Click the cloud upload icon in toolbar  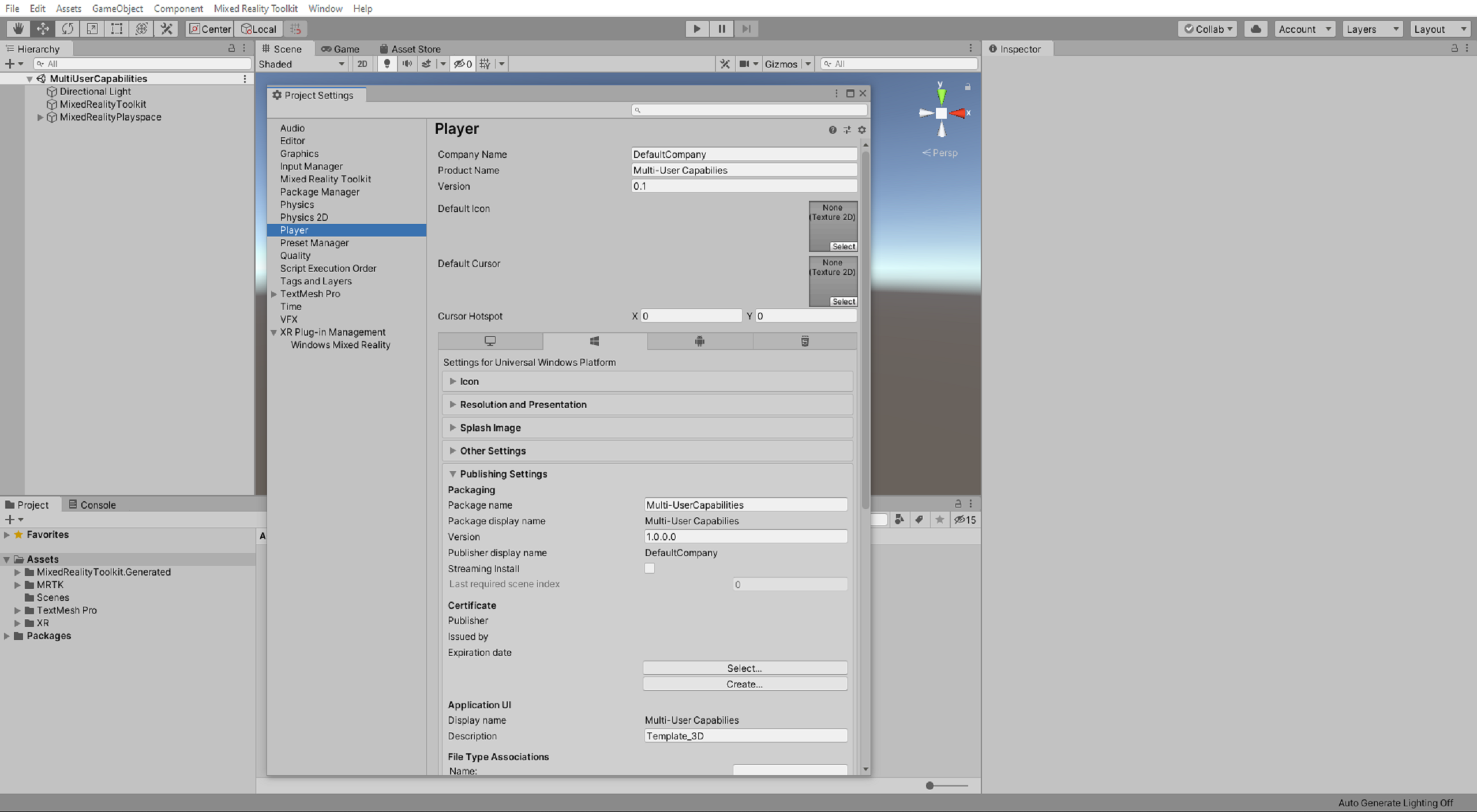[1256, 28]
